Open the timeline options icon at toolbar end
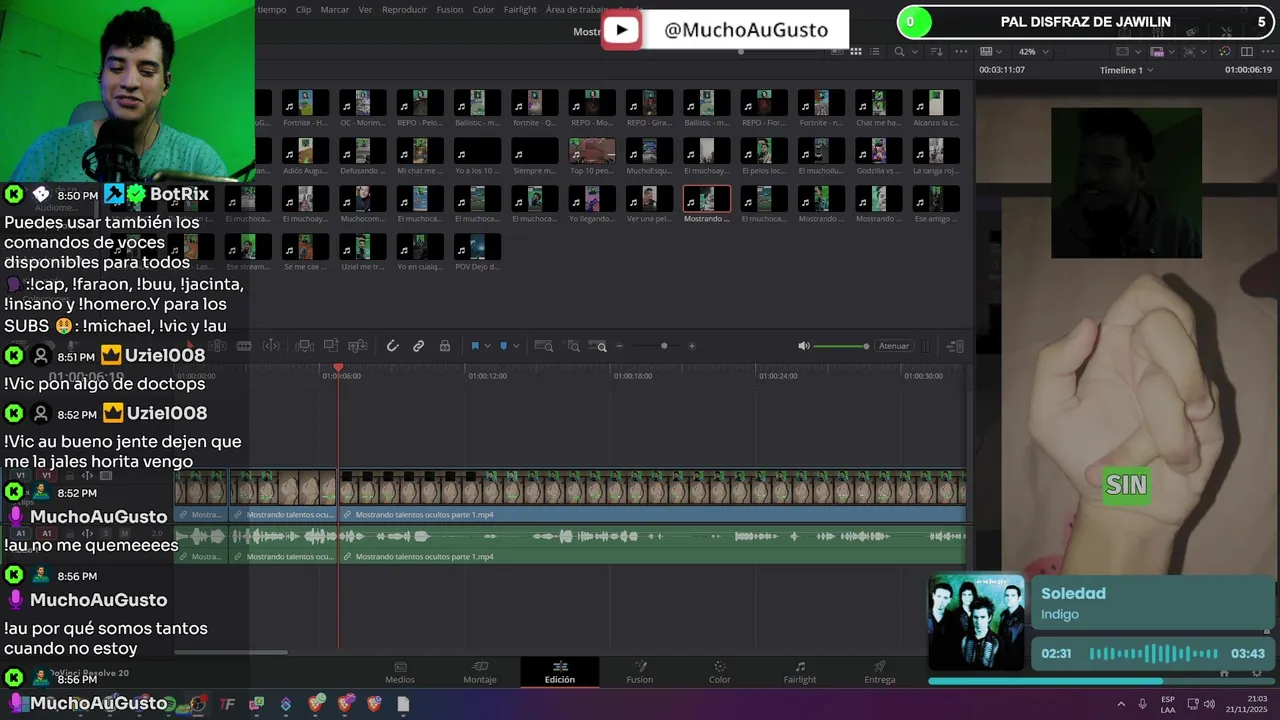The width and height of the screenshot is (1280, 720). [x=955, y=346]
